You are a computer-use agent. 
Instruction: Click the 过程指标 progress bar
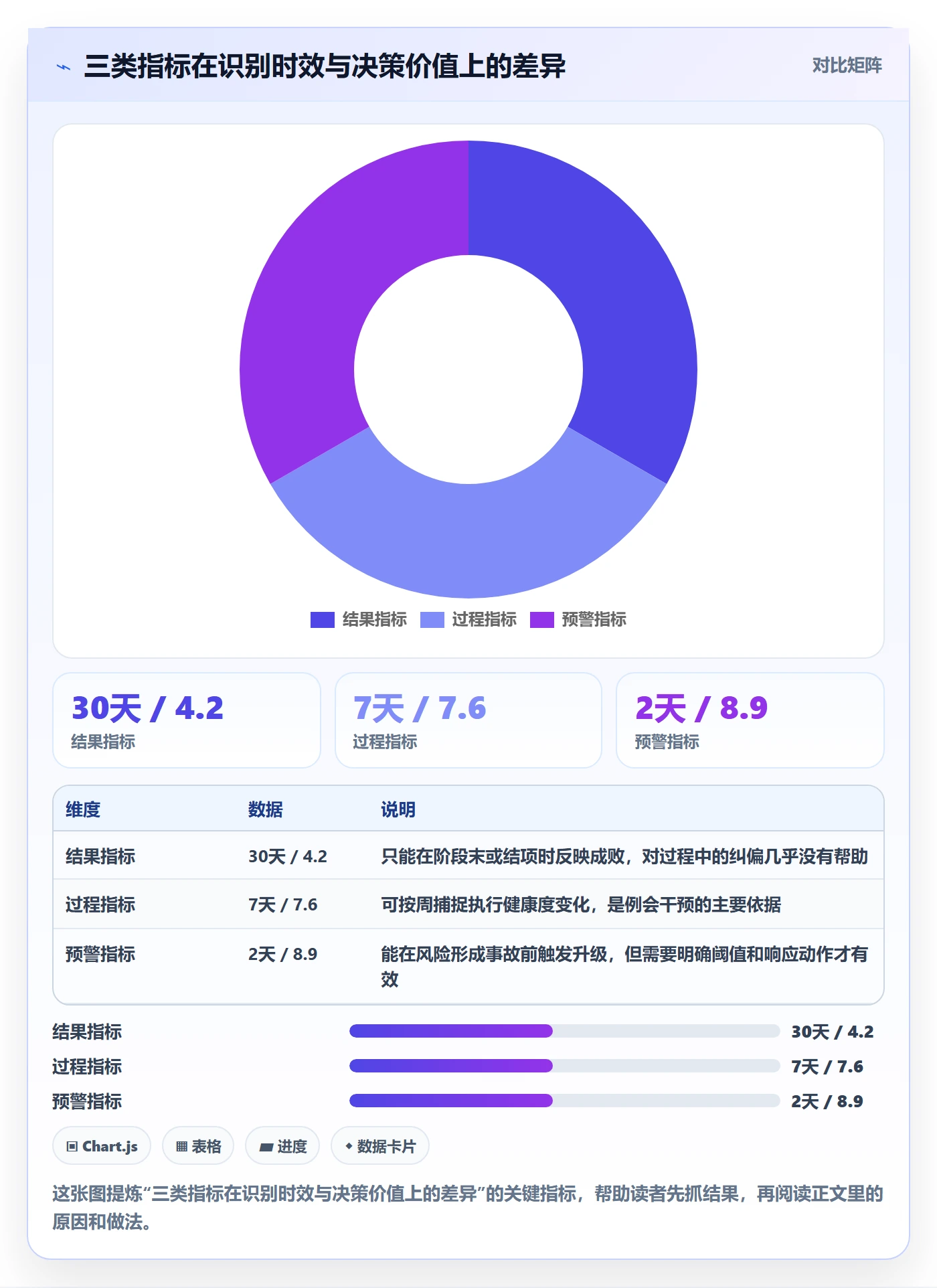pos(565,1066)
